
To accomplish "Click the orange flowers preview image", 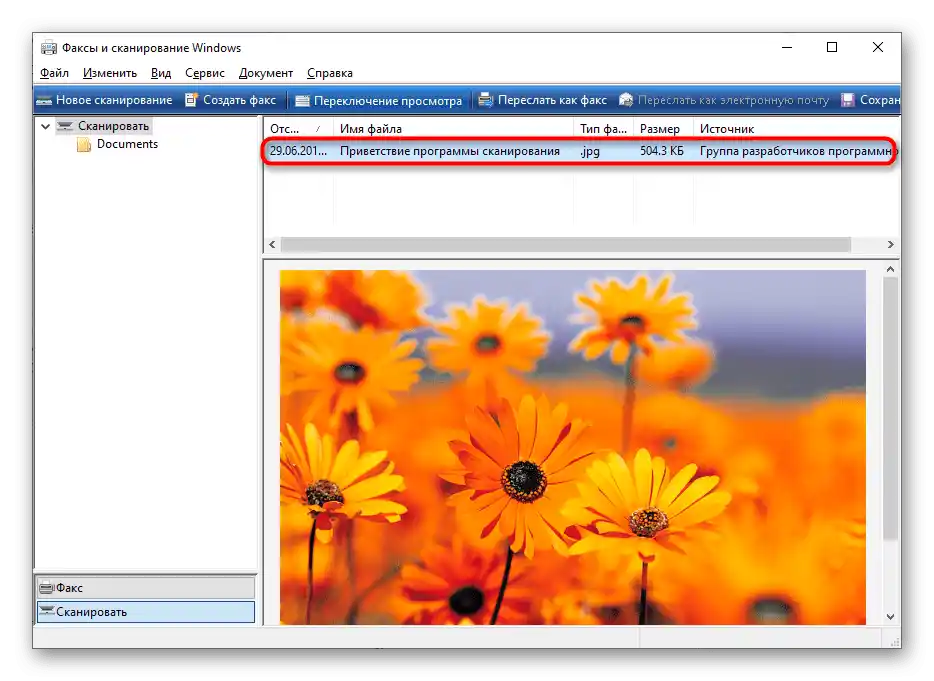I will (x=572, y=447).
